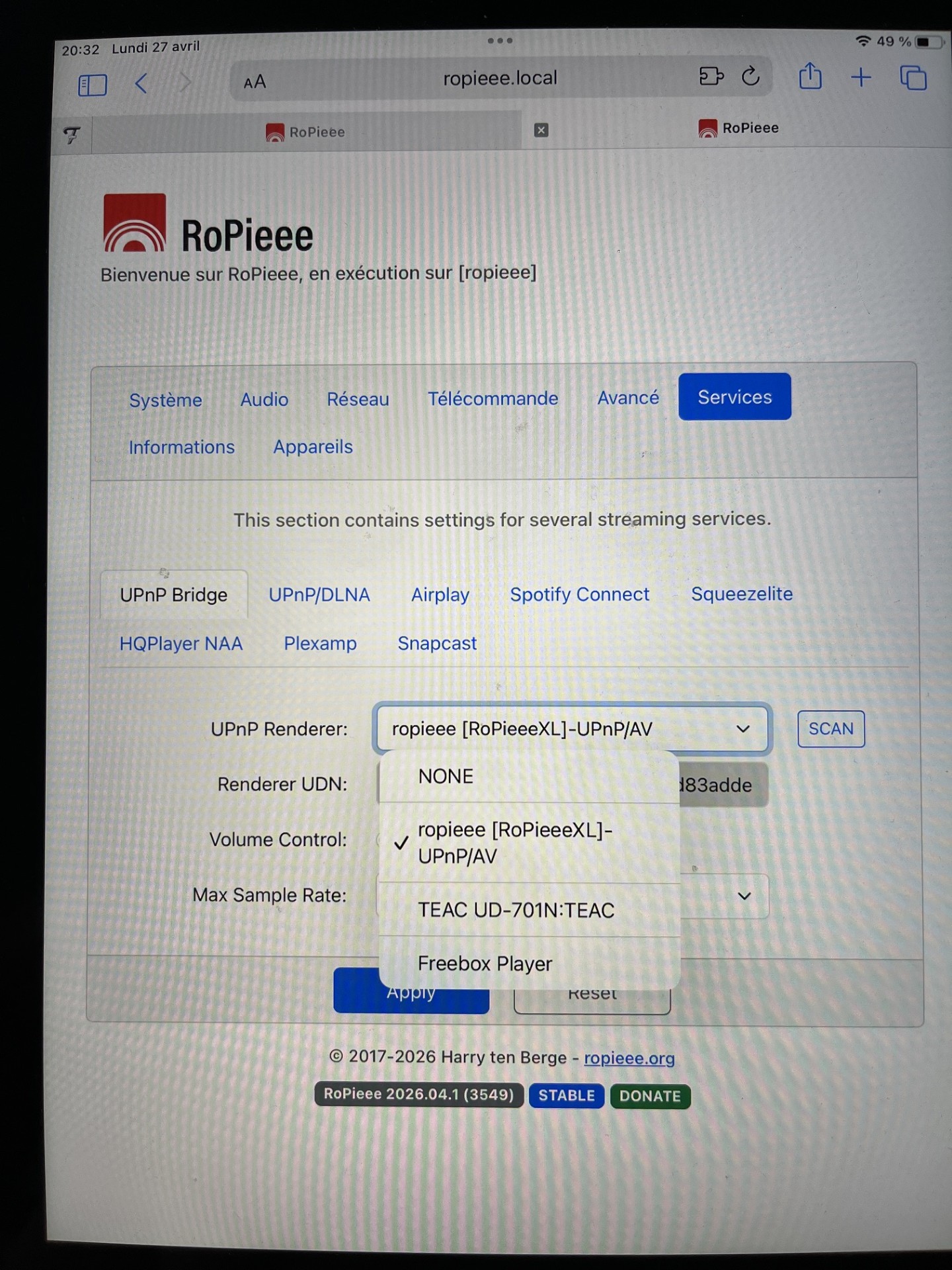Click the 'Max Sample Rate:' label
This screenshot has width=952, height=1270.
pos(269,895)
